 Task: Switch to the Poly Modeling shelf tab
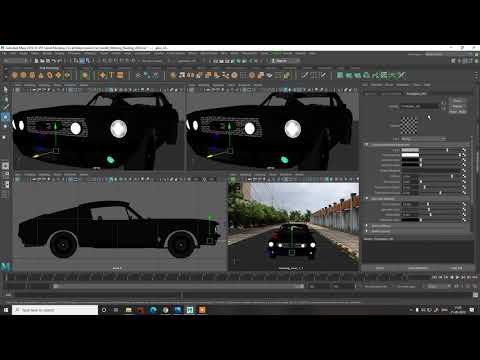[49, 68]
